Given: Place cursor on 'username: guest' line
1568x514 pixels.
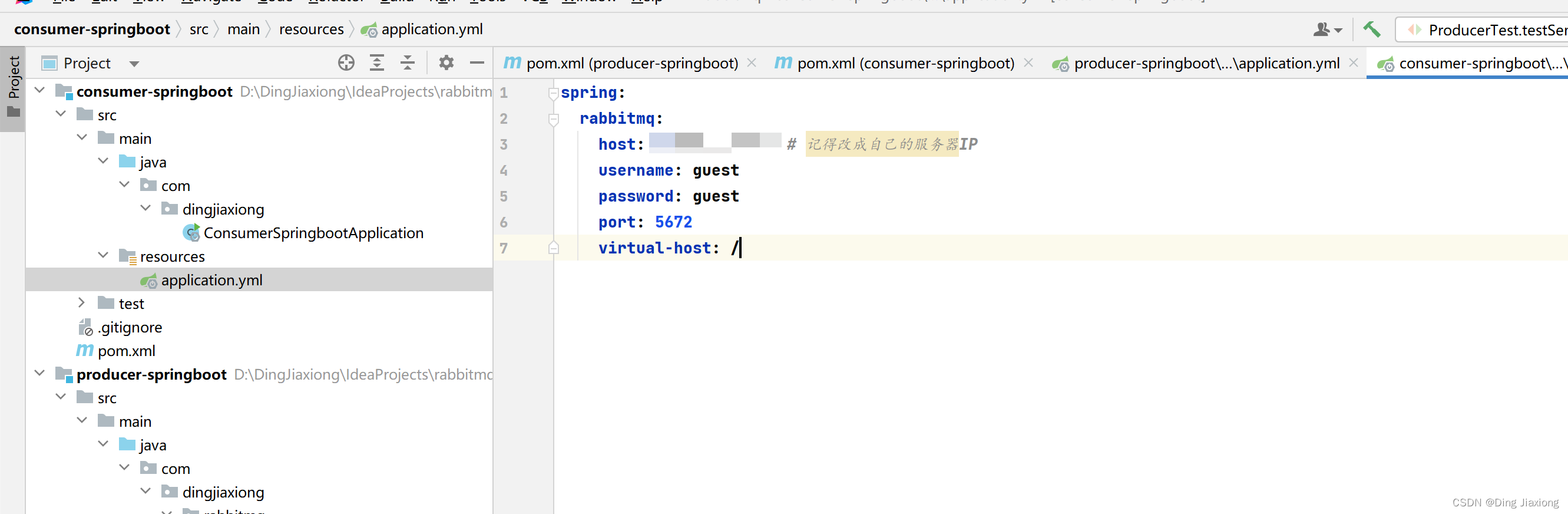Looking at the screenshot, I should pos(669,170).
